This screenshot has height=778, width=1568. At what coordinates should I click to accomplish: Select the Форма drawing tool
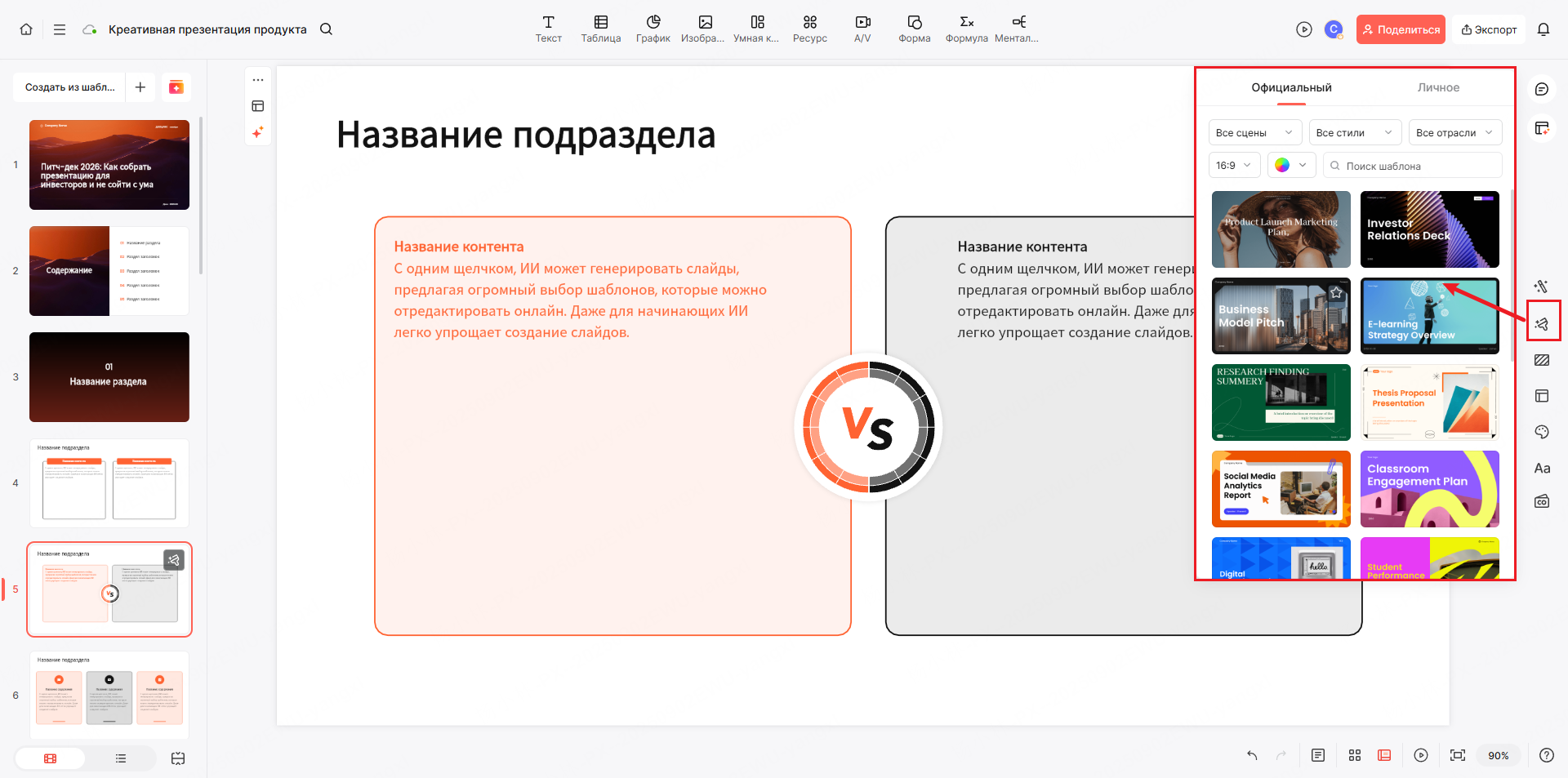(x=914, y=29)
